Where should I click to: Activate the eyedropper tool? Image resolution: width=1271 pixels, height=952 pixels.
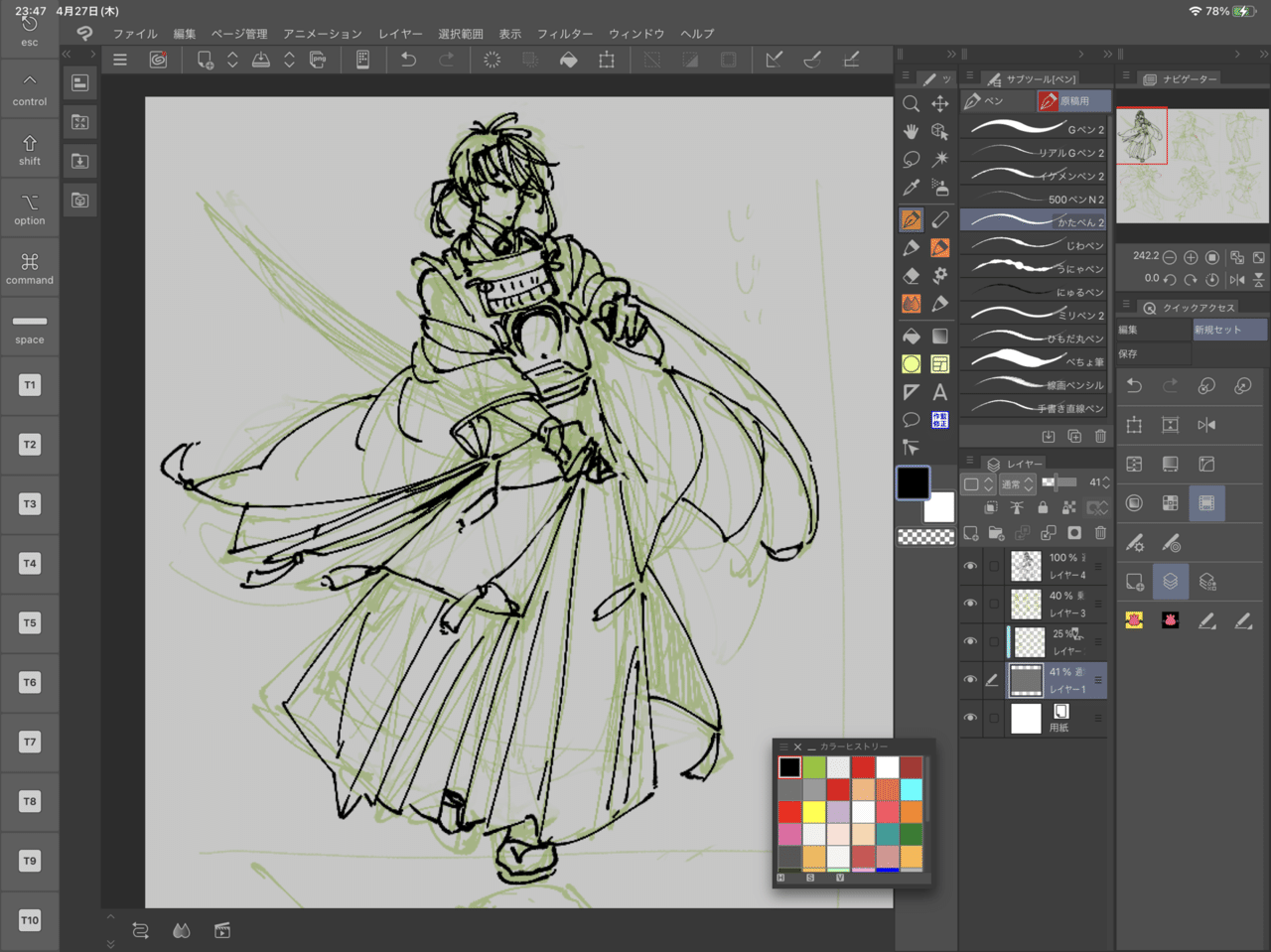point(911,188)
